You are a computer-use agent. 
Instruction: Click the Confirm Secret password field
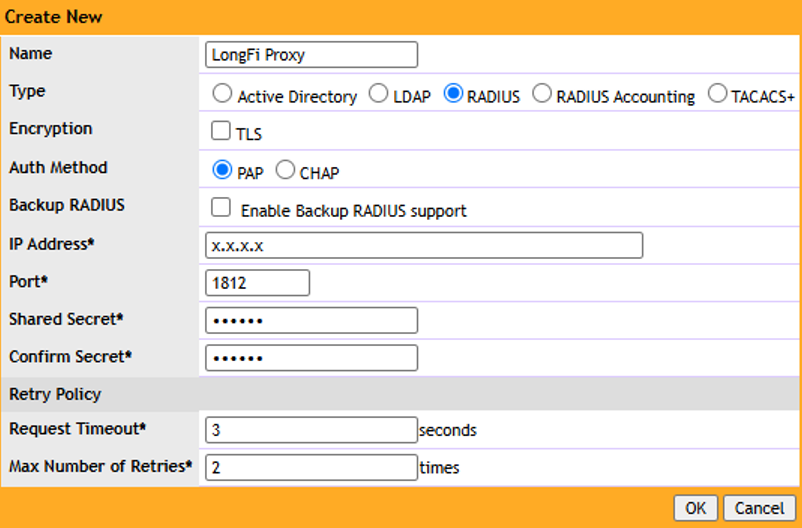pos(311,358)
